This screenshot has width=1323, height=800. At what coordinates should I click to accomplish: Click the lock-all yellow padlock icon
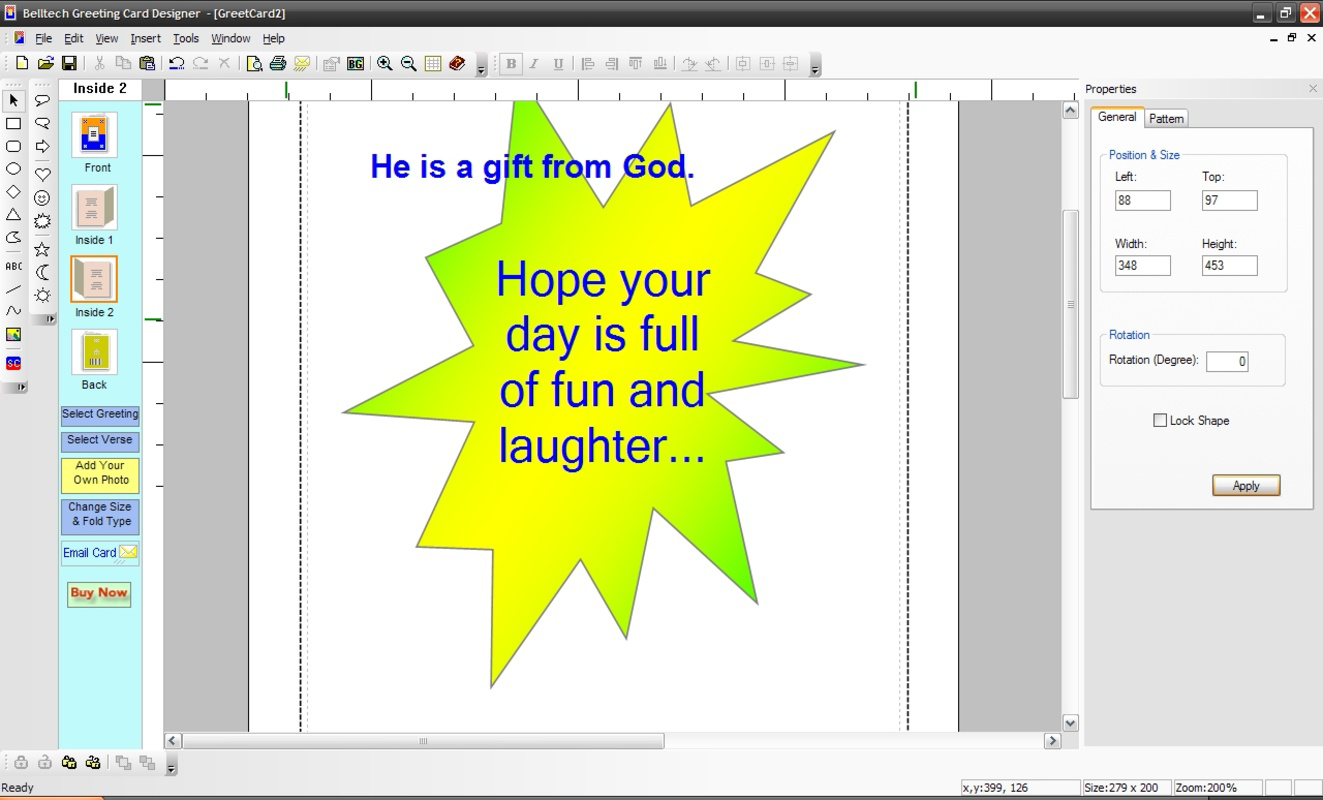tap(69, 763)
